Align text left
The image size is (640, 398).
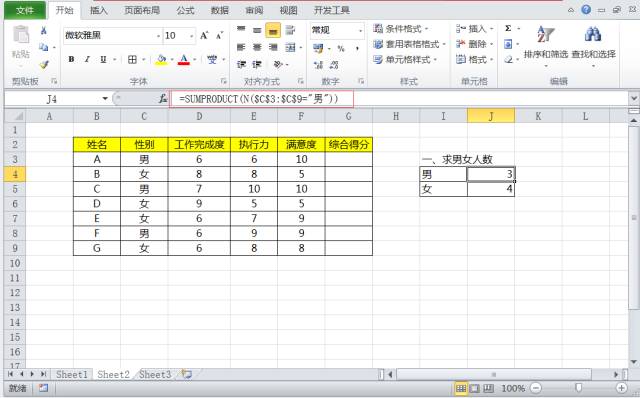pyautogui.click(x=241, y=47)
